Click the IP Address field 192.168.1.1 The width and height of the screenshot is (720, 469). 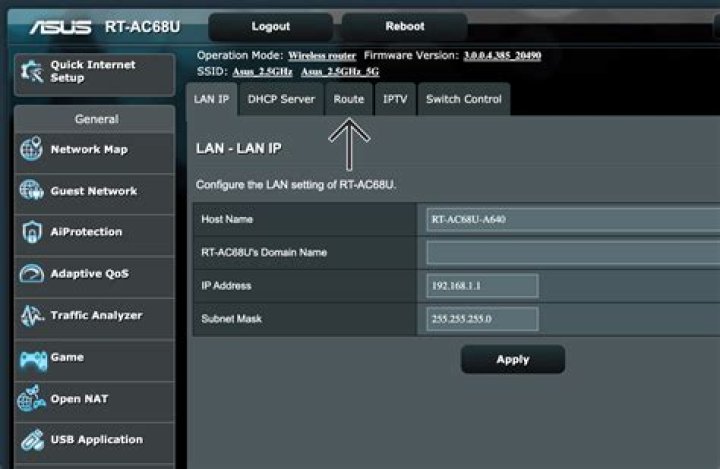pos(482,286)
